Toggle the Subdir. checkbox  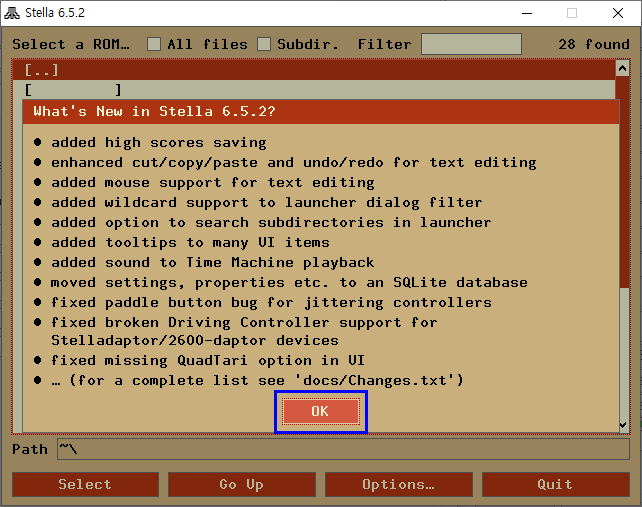pos(264,44)
